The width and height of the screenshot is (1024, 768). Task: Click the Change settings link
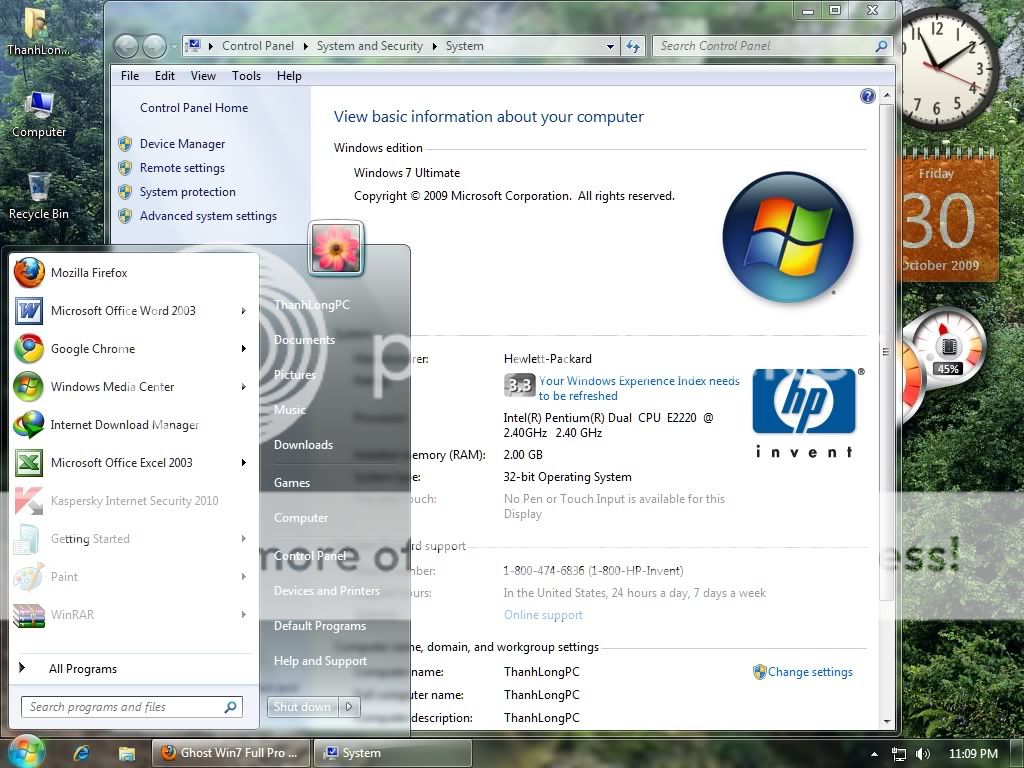pos(809,672)
